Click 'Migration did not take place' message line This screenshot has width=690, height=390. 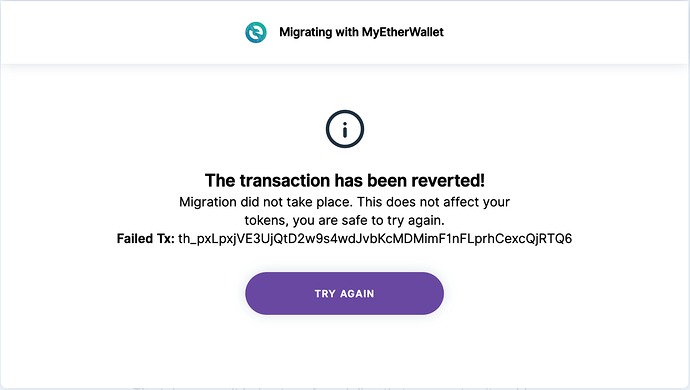(x=345, y=202)
